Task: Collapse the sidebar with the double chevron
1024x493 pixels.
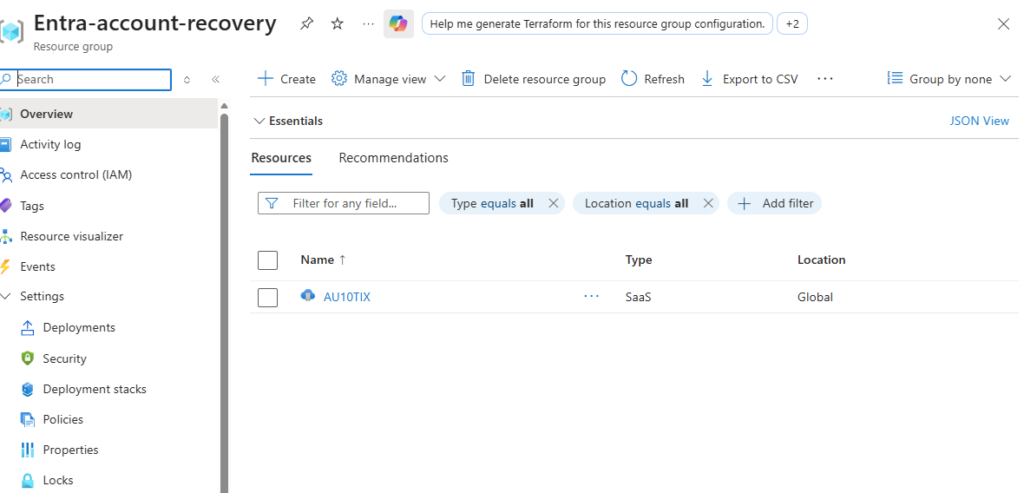Action: [215, 80]
